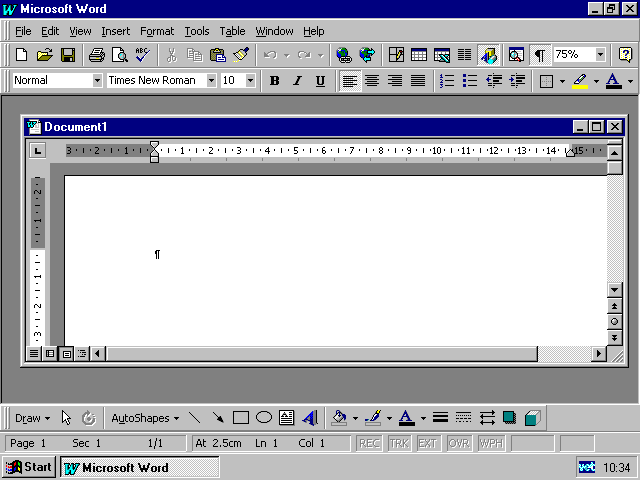This screenshot has width=640, height=480.
Task: Toggle Italic formatting
Action: [x=297, y=81]
